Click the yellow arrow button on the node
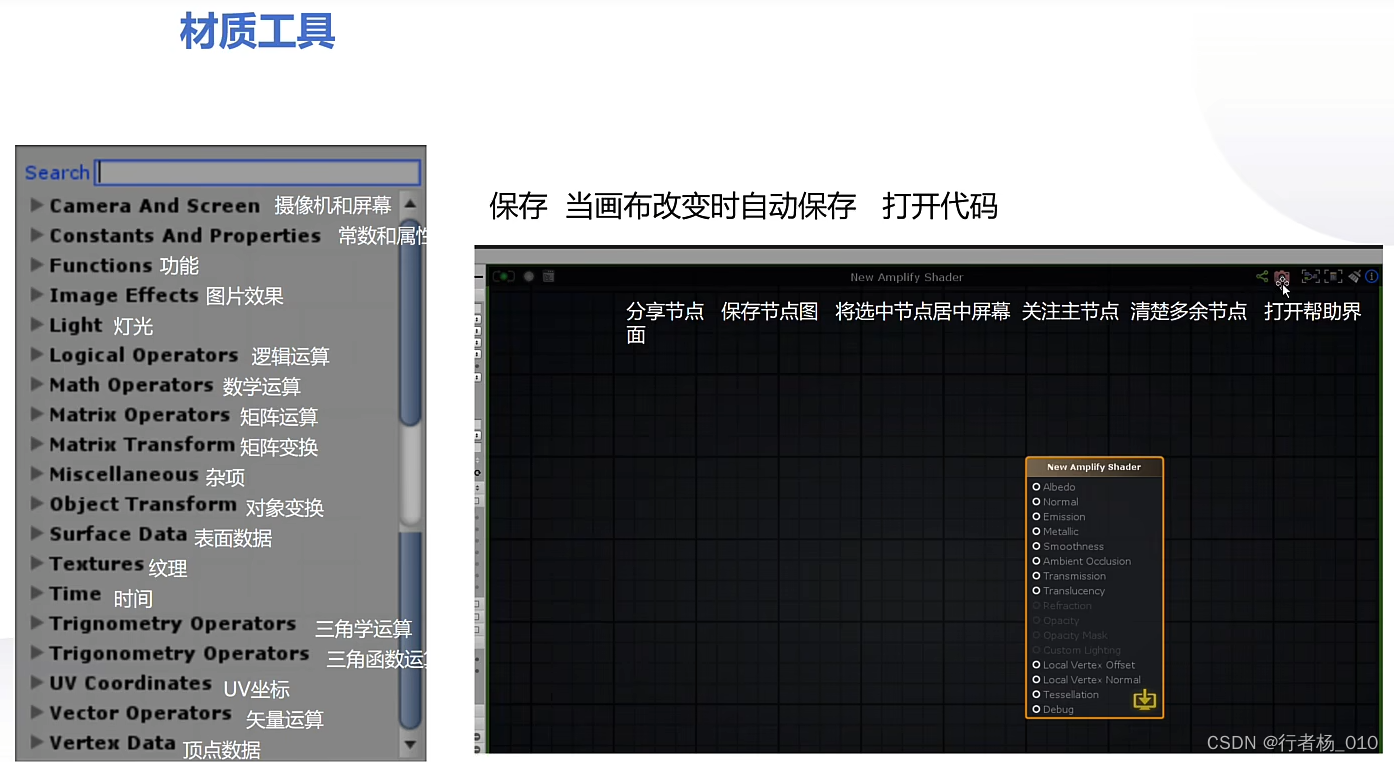The image size is (1394, 762). tap(1144, 700)
